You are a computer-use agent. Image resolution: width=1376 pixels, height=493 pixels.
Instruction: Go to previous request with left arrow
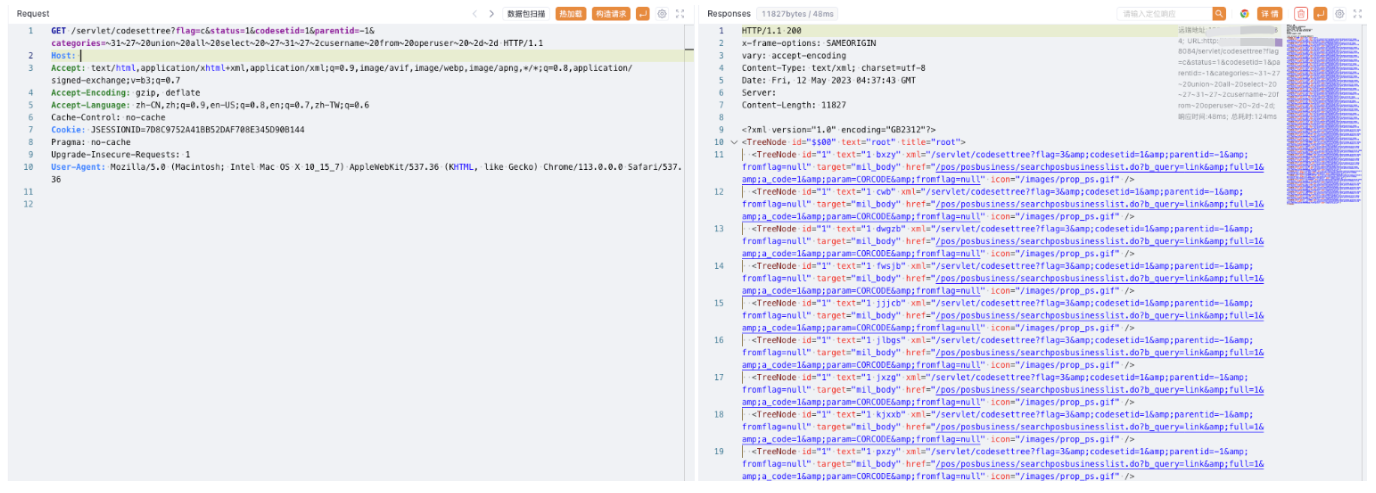pos(475,14)
